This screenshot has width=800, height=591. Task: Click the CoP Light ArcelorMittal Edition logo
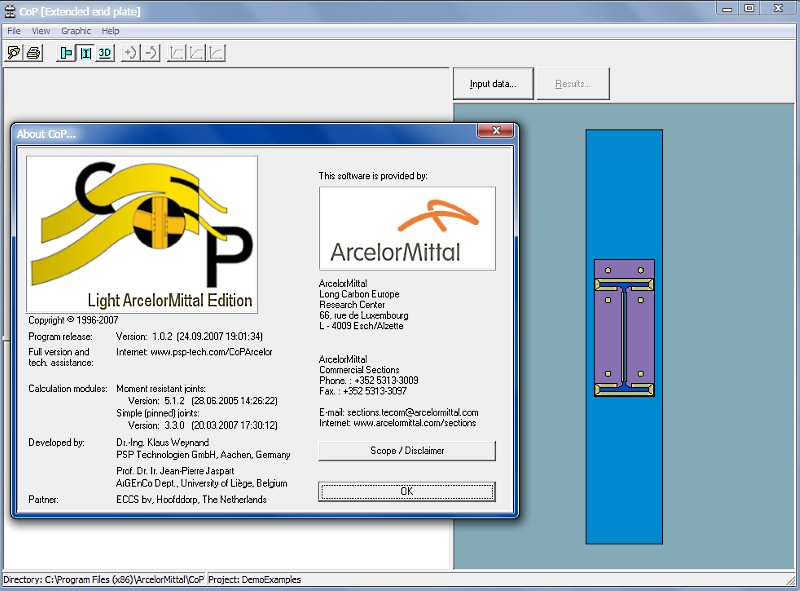pyautogui.click(x=142, y=234)
